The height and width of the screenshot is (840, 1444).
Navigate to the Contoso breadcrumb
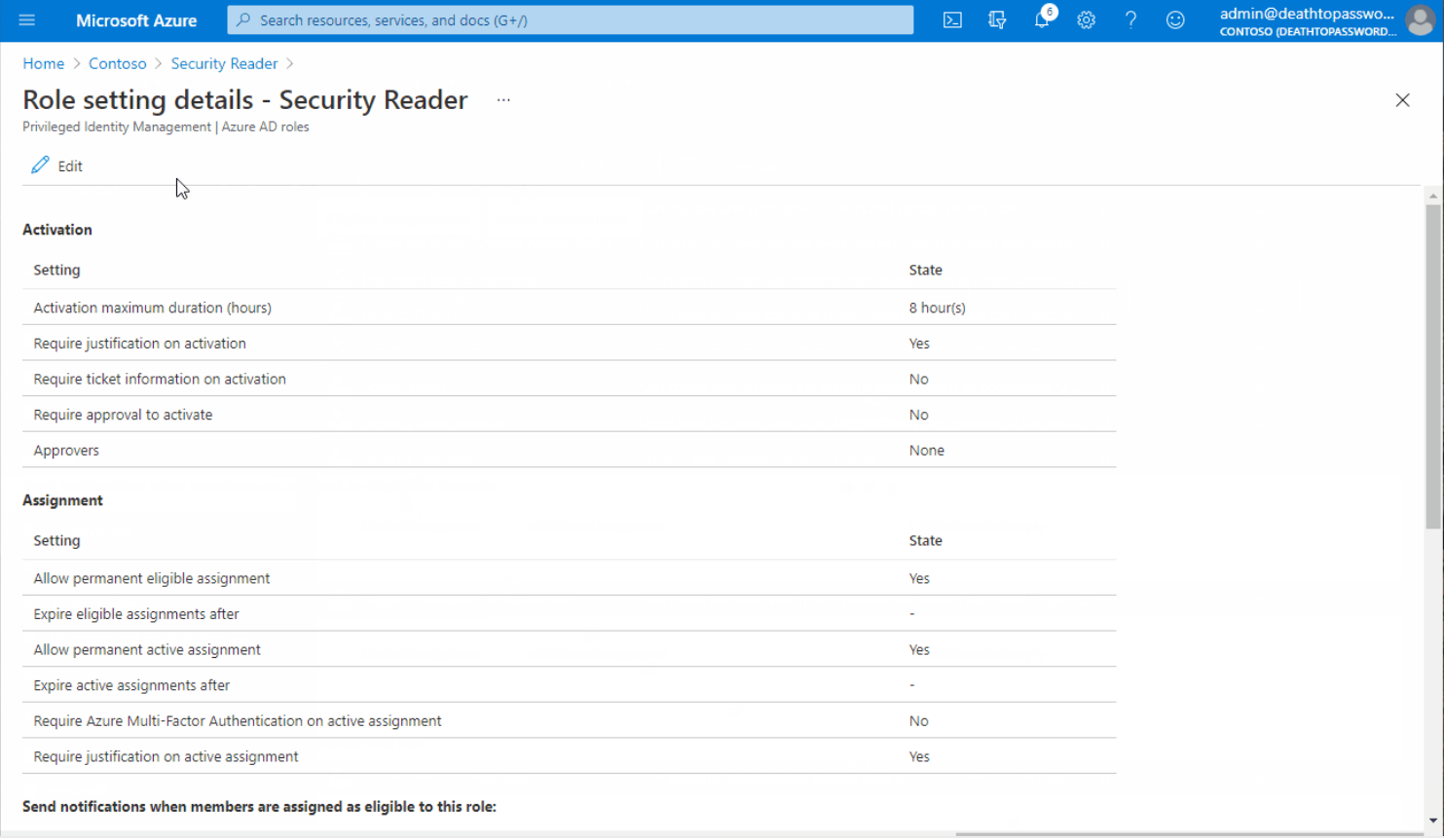117,63
